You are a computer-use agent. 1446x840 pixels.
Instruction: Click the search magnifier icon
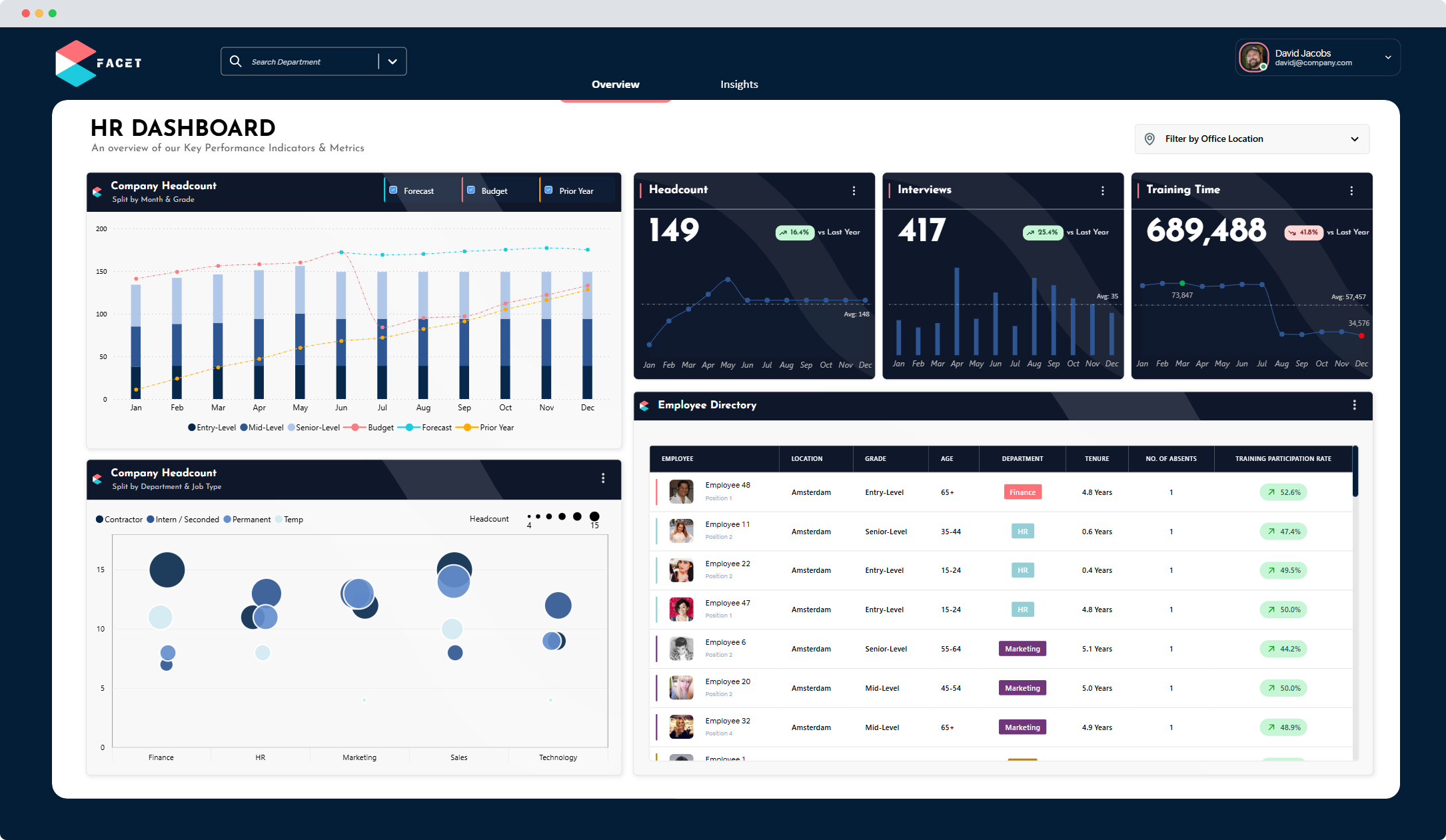click(x=235, y=61)
